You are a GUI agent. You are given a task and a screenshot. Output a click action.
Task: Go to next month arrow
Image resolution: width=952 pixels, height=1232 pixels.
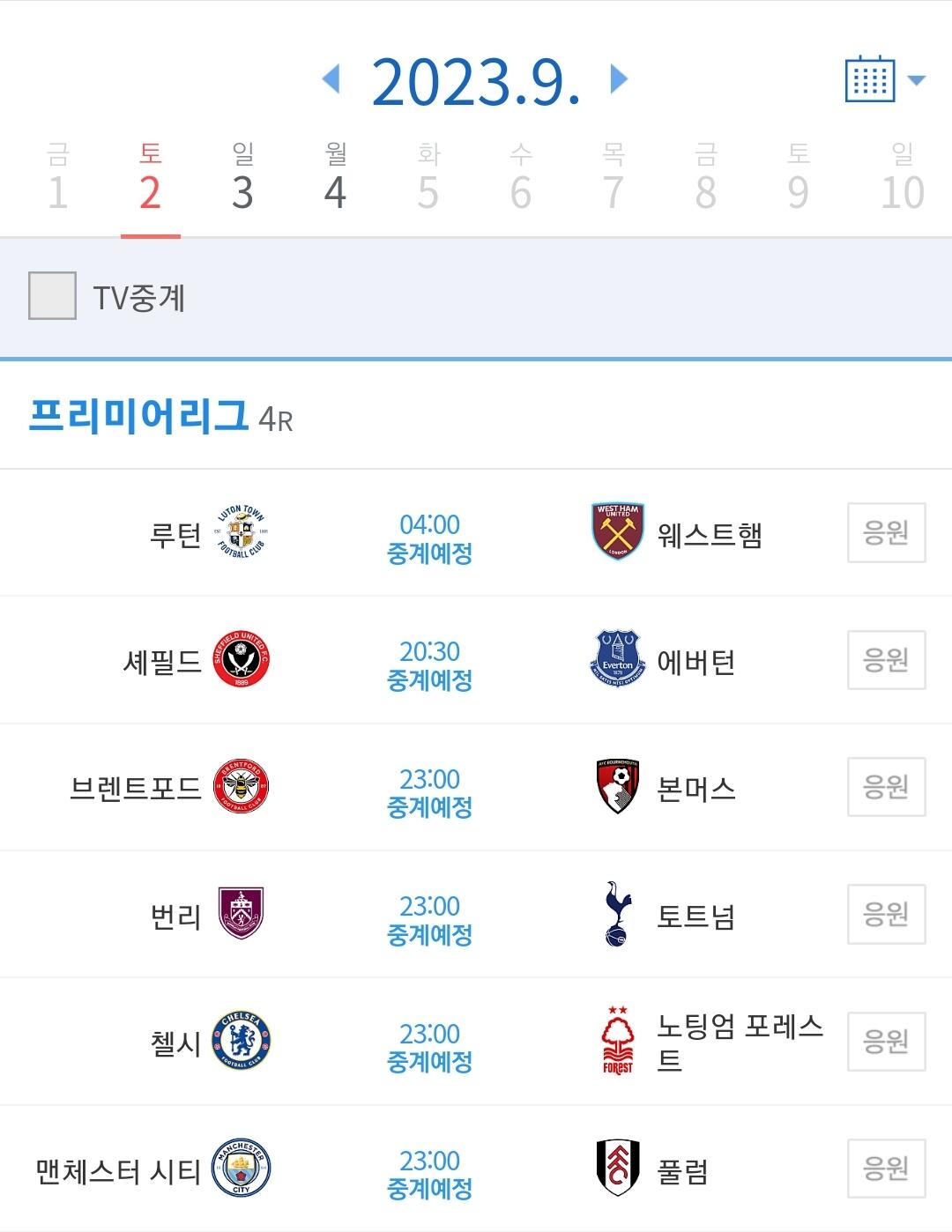point(619,79)
